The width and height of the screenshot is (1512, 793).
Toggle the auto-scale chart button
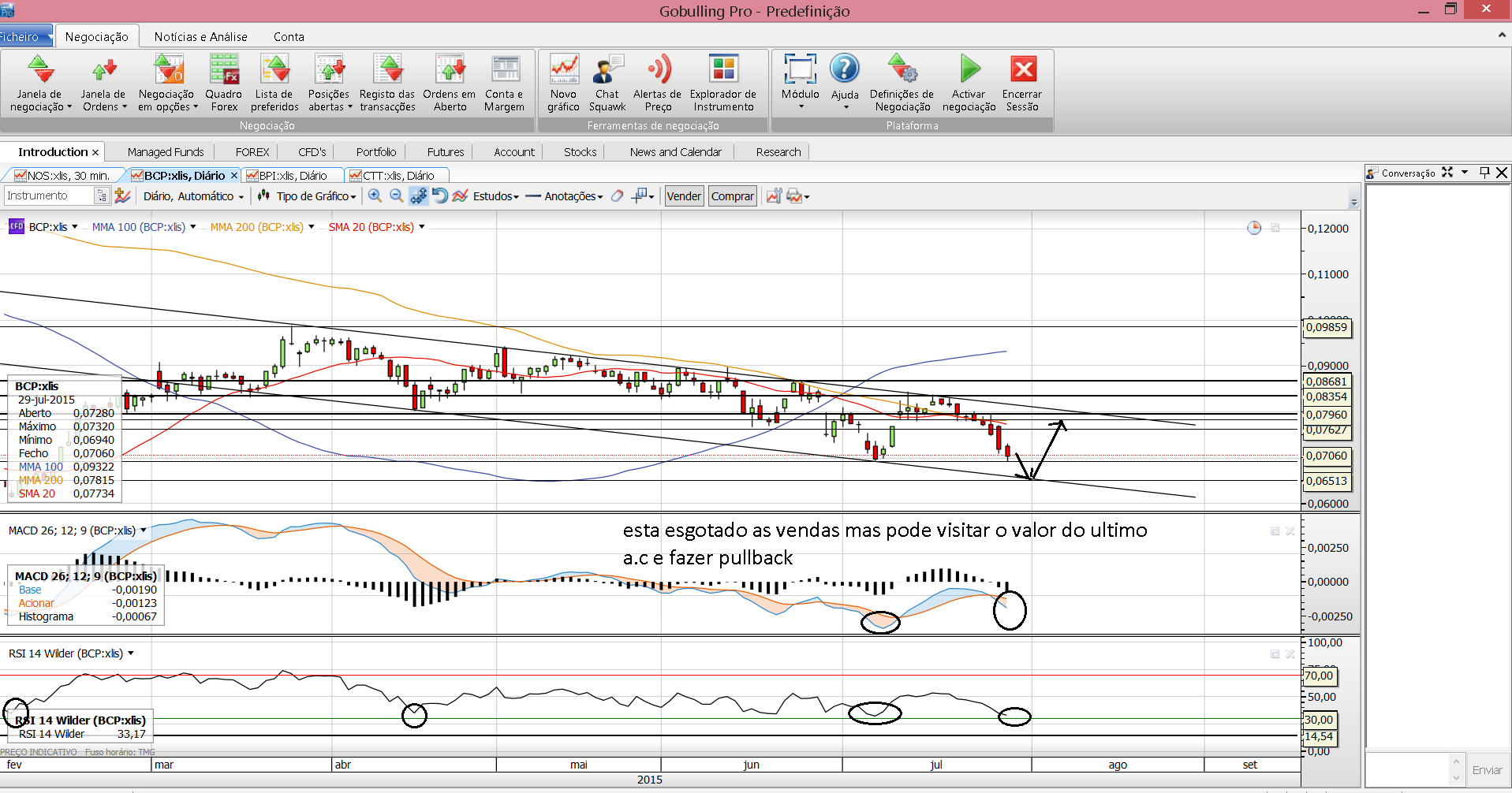419,195
